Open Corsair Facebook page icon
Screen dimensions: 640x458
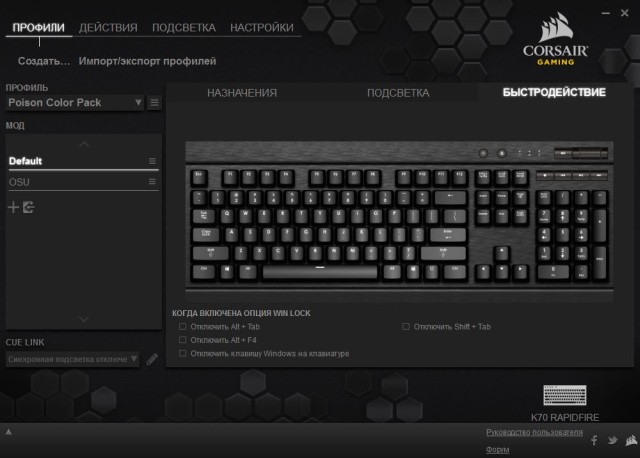[594, 440]
